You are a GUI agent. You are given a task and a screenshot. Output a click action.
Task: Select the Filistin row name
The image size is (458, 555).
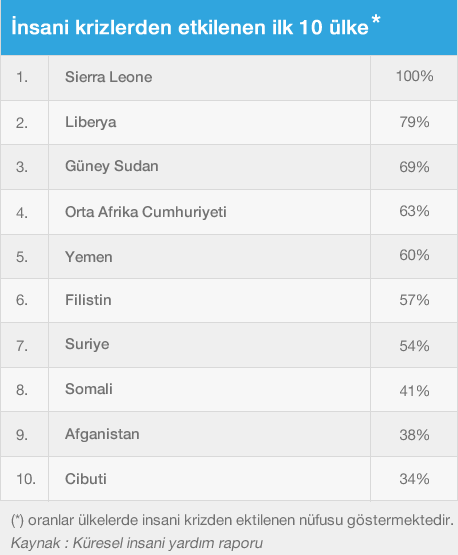(x=88, y=300)
